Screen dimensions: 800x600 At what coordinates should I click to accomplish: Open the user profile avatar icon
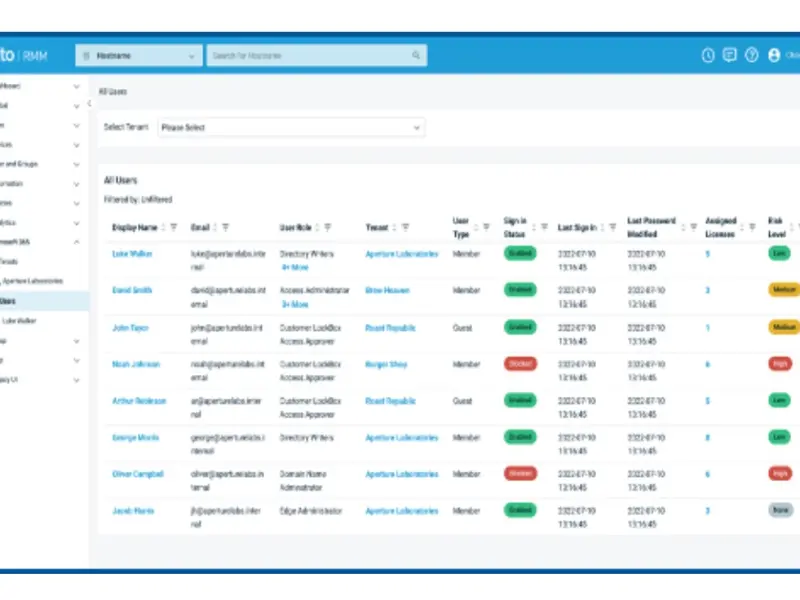click(774, 56)
